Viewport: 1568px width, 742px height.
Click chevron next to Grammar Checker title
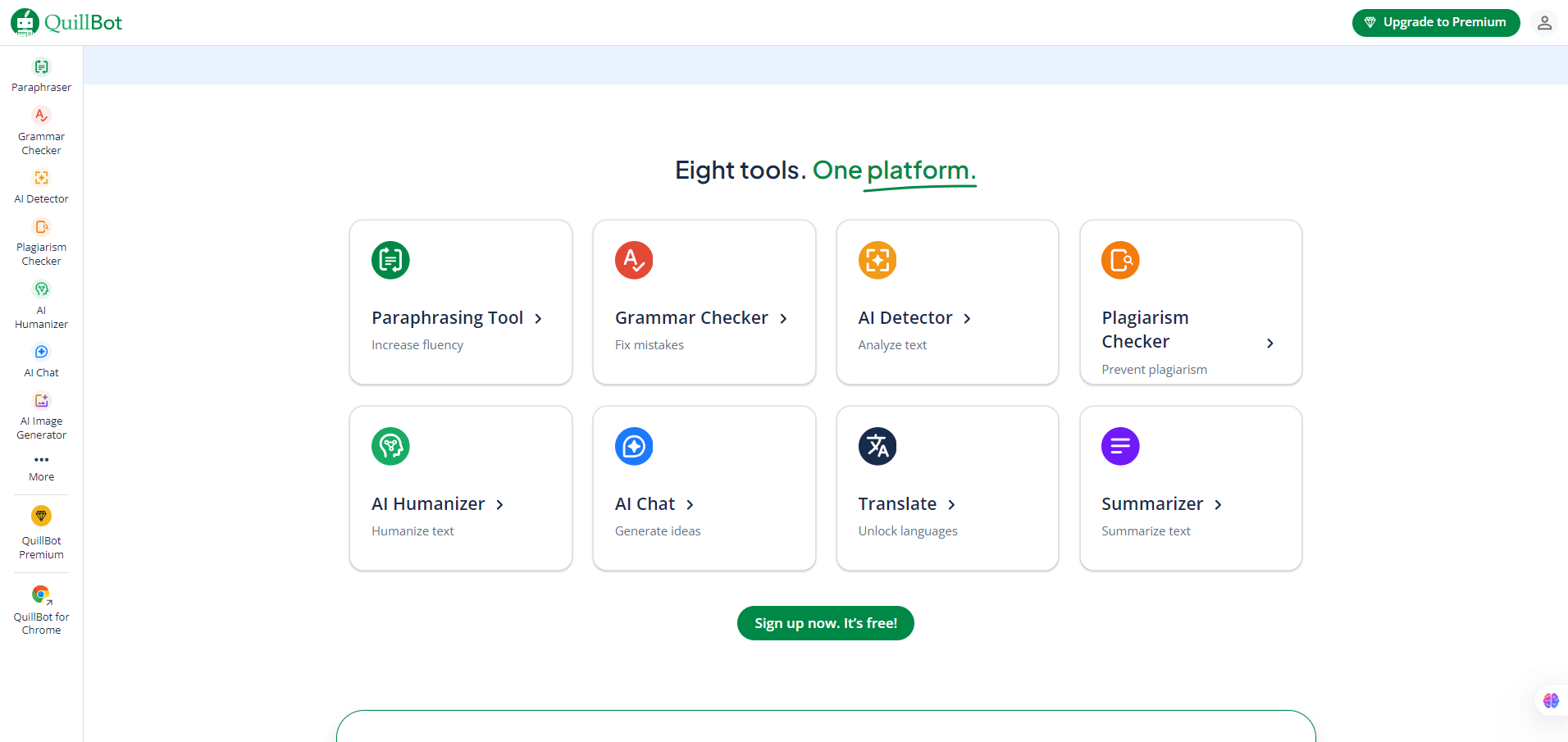click(x=783, y=319)
